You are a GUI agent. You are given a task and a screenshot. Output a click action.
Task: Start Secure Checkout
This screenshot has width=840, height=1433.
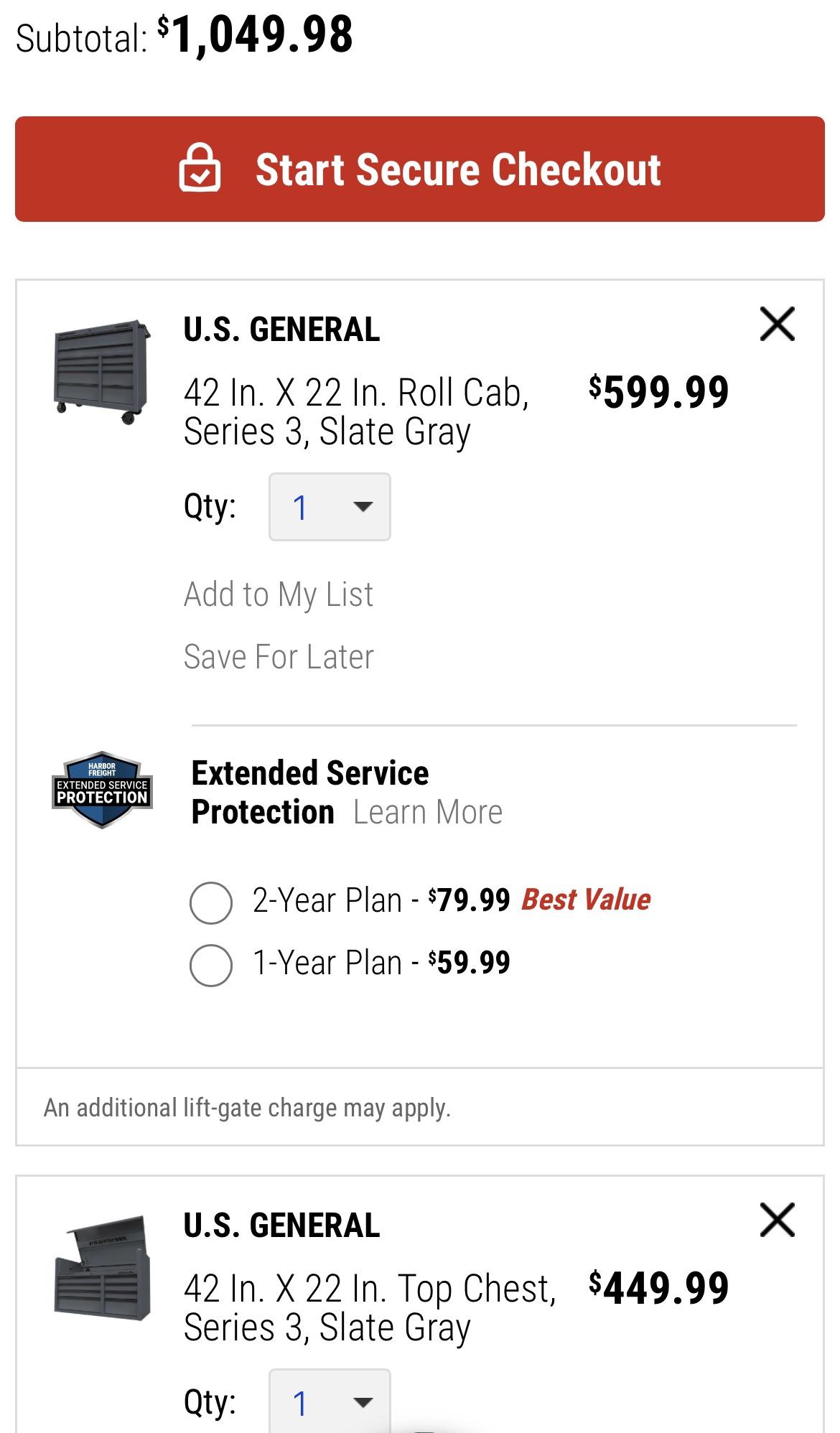click(x=420, y=169)
